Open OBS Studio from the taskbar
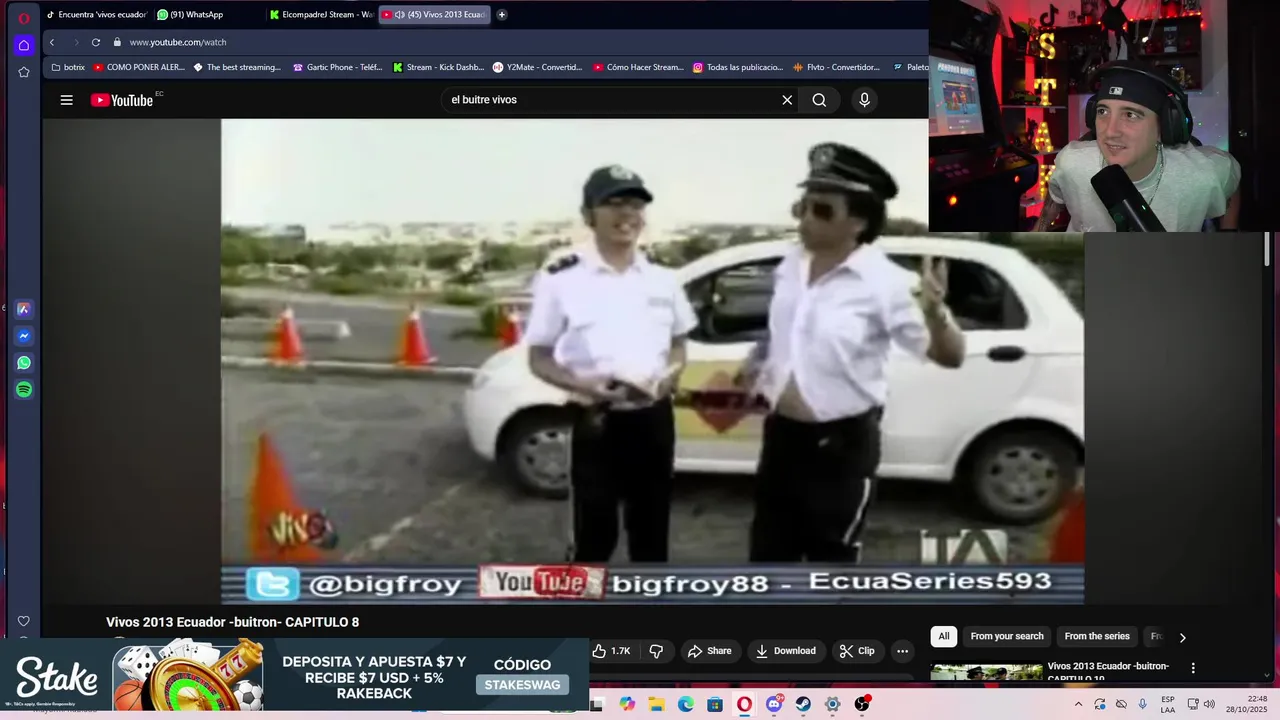Screen dimensions: 1280x720 click(862, 704)
